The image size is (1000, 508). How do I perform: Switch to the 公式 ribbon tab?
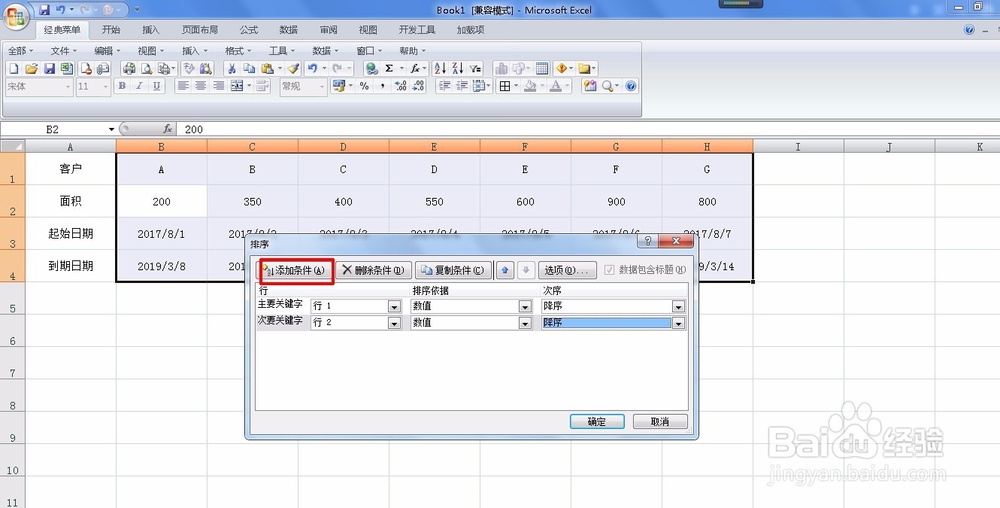point(249,30)
